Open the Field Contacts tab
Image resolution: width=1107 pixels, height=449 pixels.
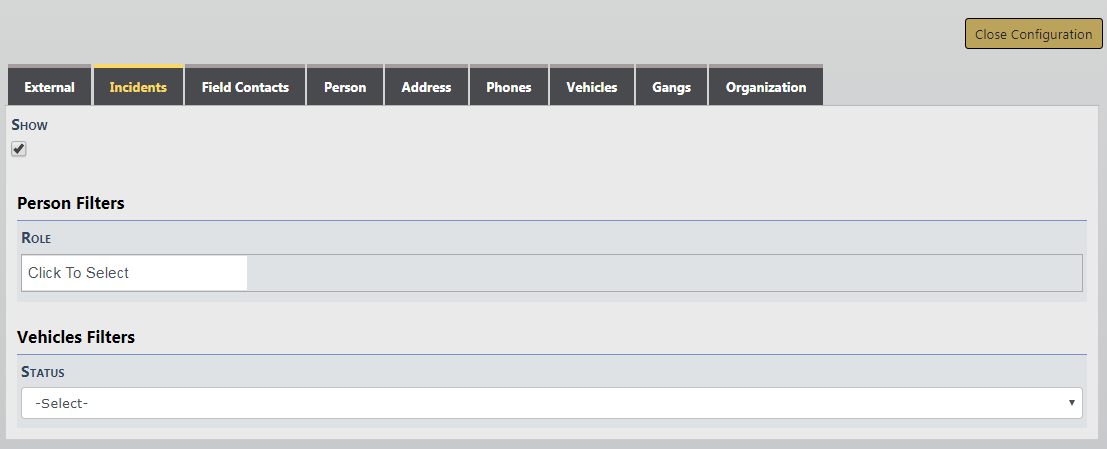(x=245, y=87)
